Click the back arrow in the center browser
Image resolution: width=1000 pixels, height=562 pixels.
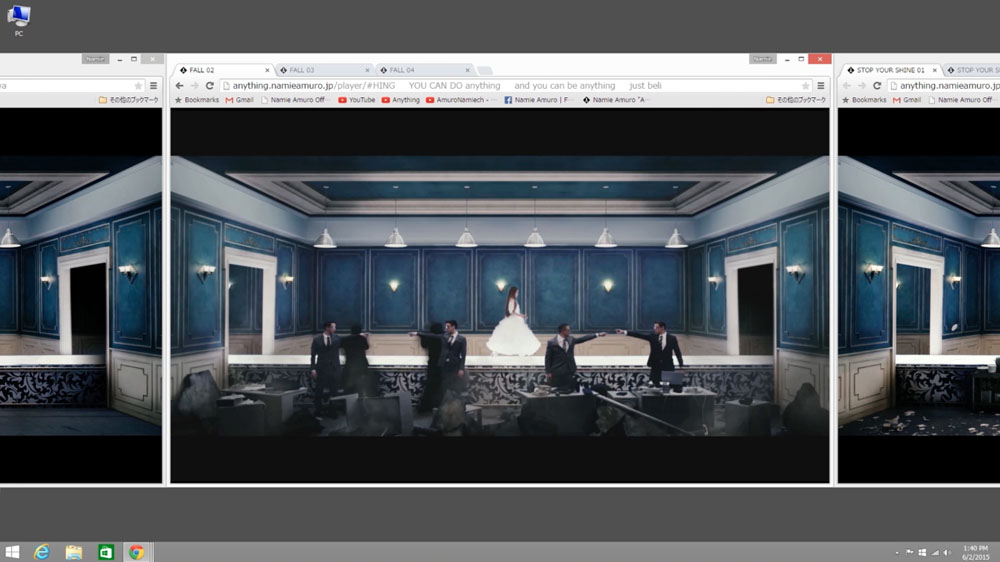[x=179, y=86]
